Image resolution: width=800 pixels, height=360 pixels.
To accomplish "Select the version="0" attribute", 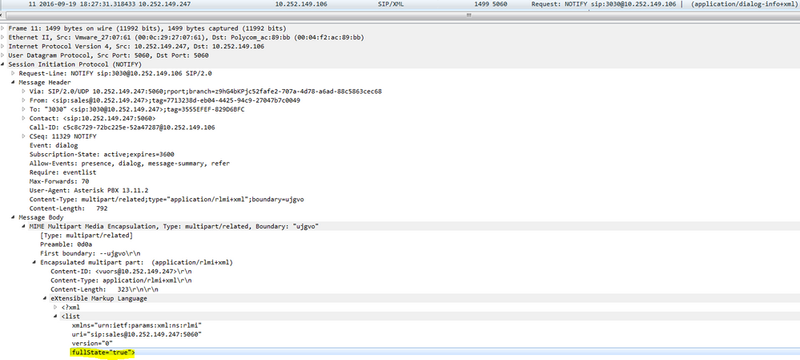I will tap(92, 343).
